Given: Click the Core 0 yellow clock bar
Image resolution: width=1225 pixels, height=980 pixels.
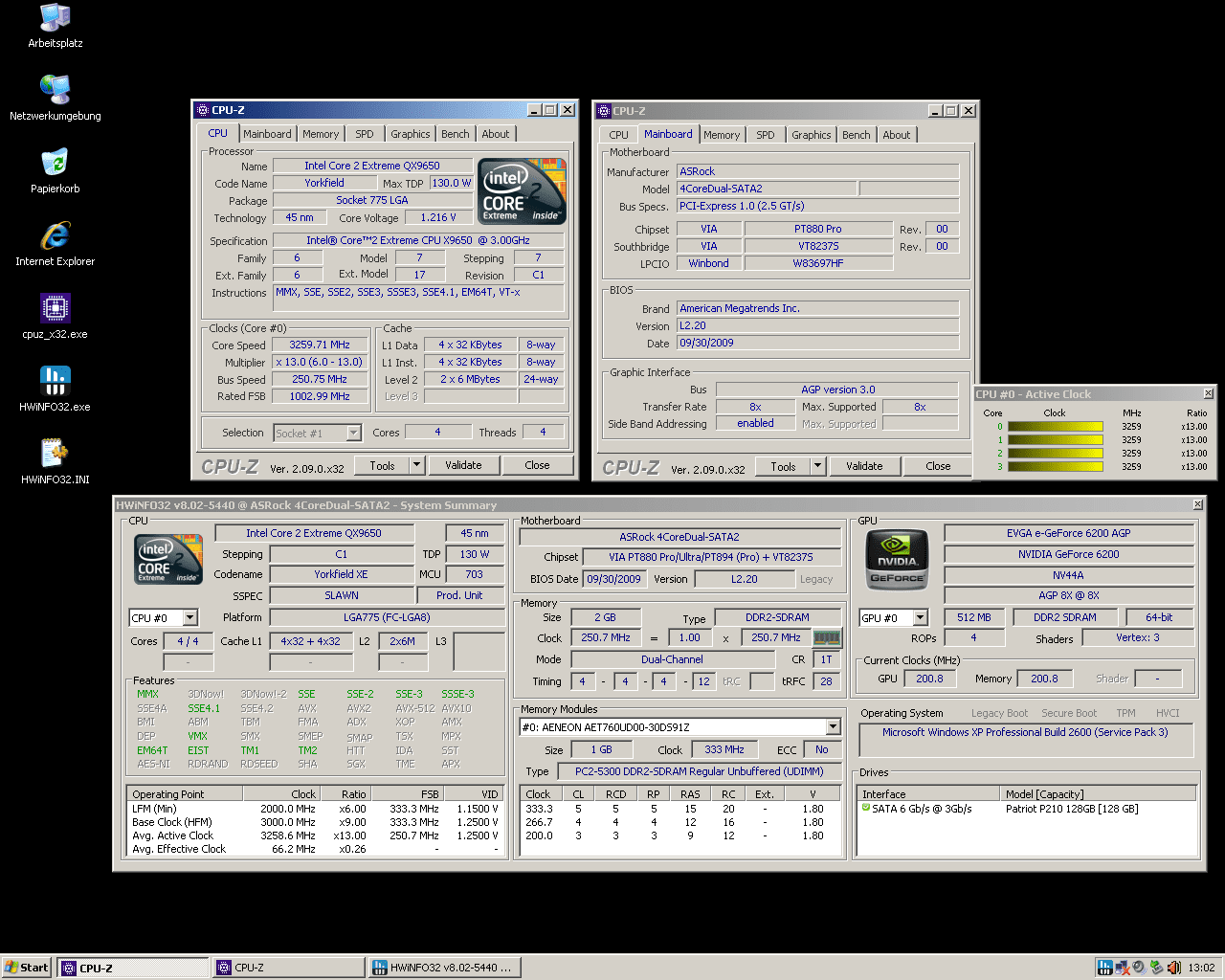Looking at the screenshot, I should 1055,427.
